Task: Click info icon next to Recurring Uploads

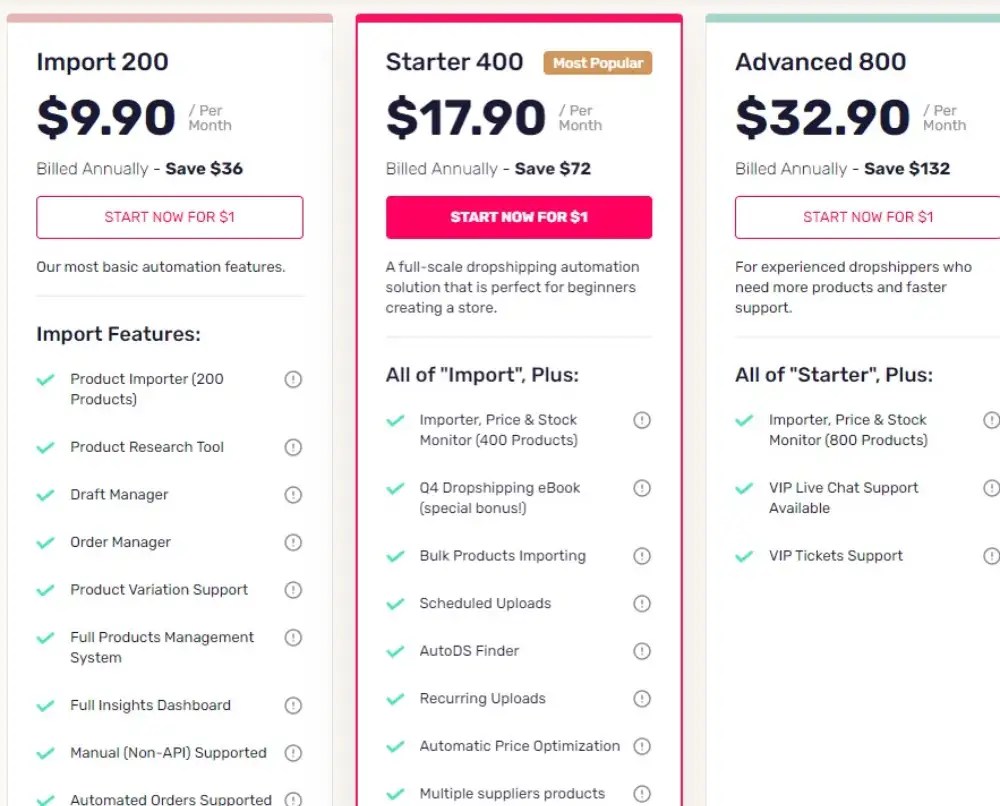Action: click(x=642, y=698)
